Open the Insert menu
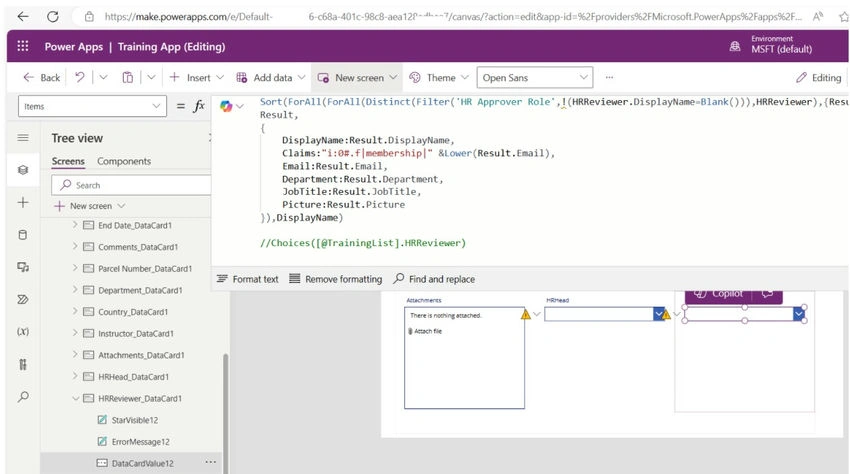The image size is (850, 474). 197,78
